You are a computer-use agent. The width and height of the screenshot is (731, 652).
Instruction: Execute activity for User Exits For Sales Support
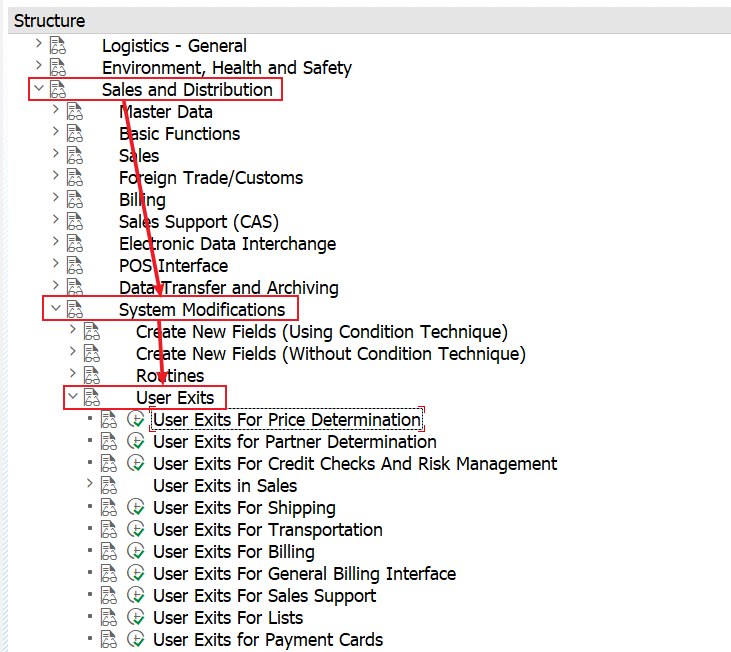[136, 595]
